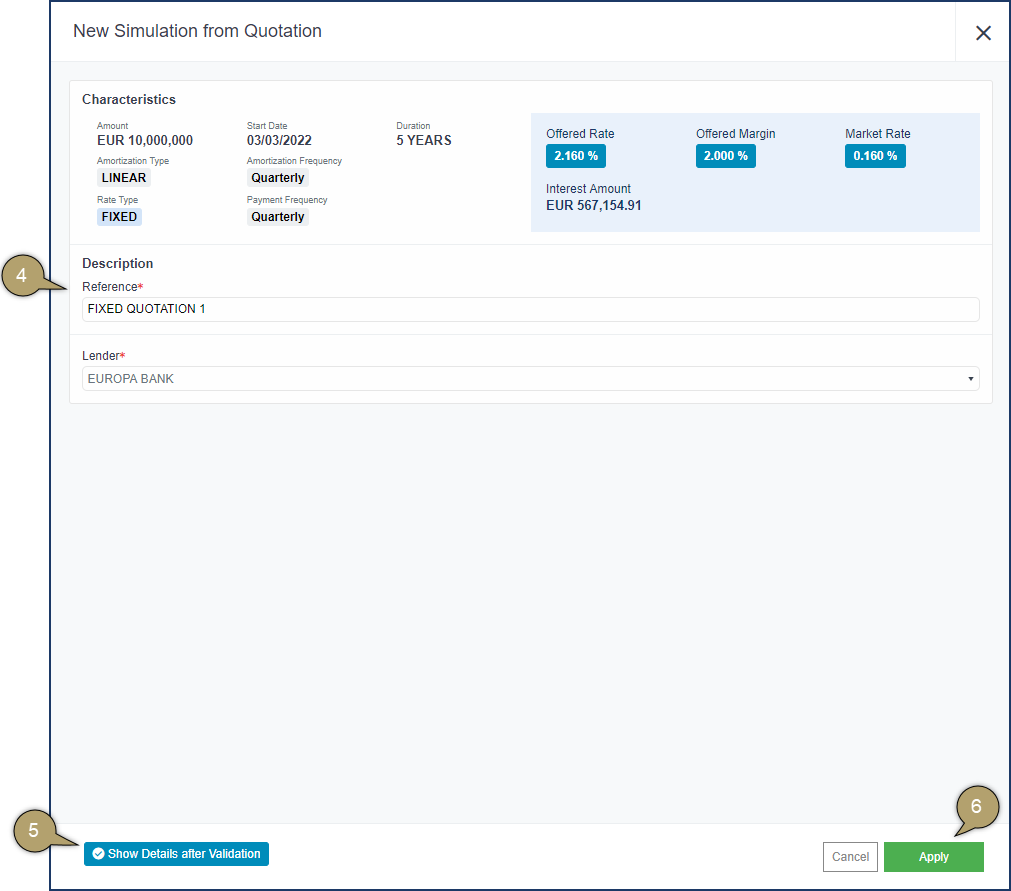Click the callout marker number 5
1011x891 pixels.
tap(34, 830)
